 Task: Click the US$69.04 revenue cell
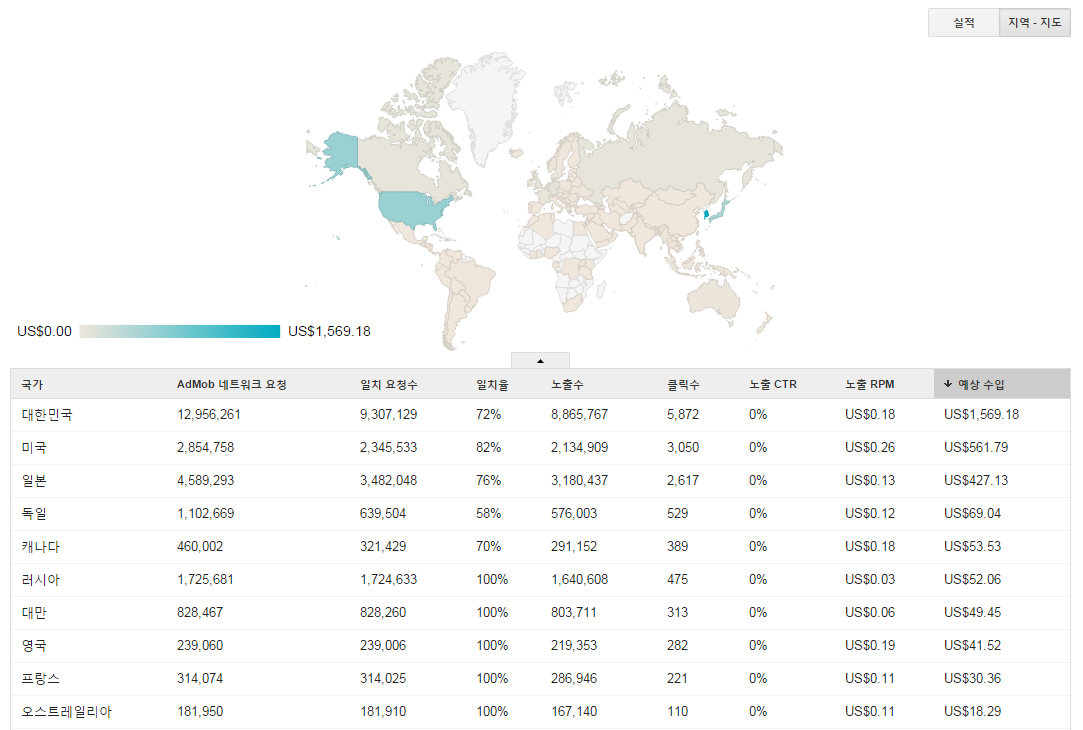point(972,515)
